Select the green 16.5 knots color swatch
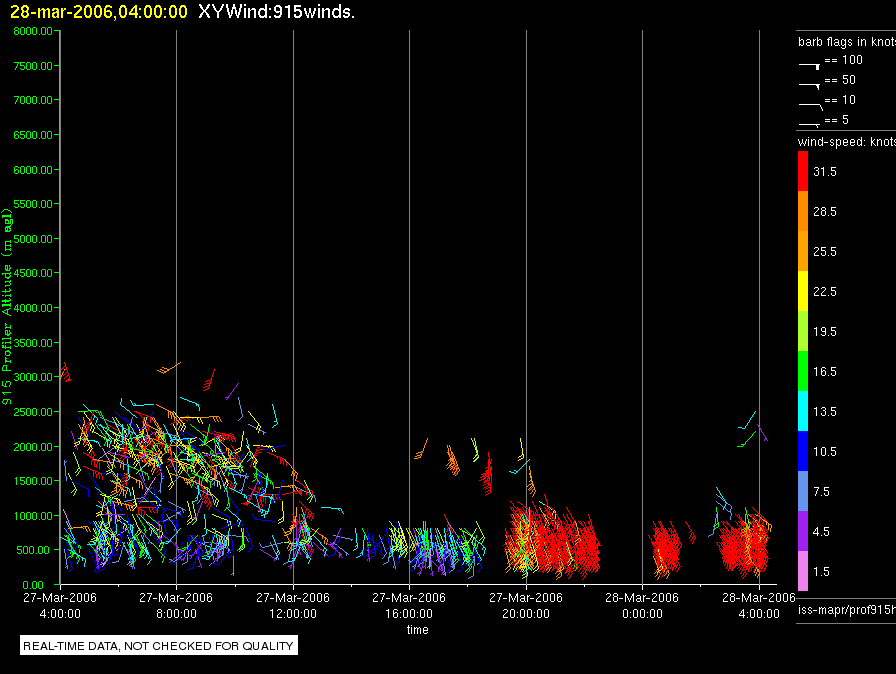Viewport: 896px width, 674px height. pos(803,371)
